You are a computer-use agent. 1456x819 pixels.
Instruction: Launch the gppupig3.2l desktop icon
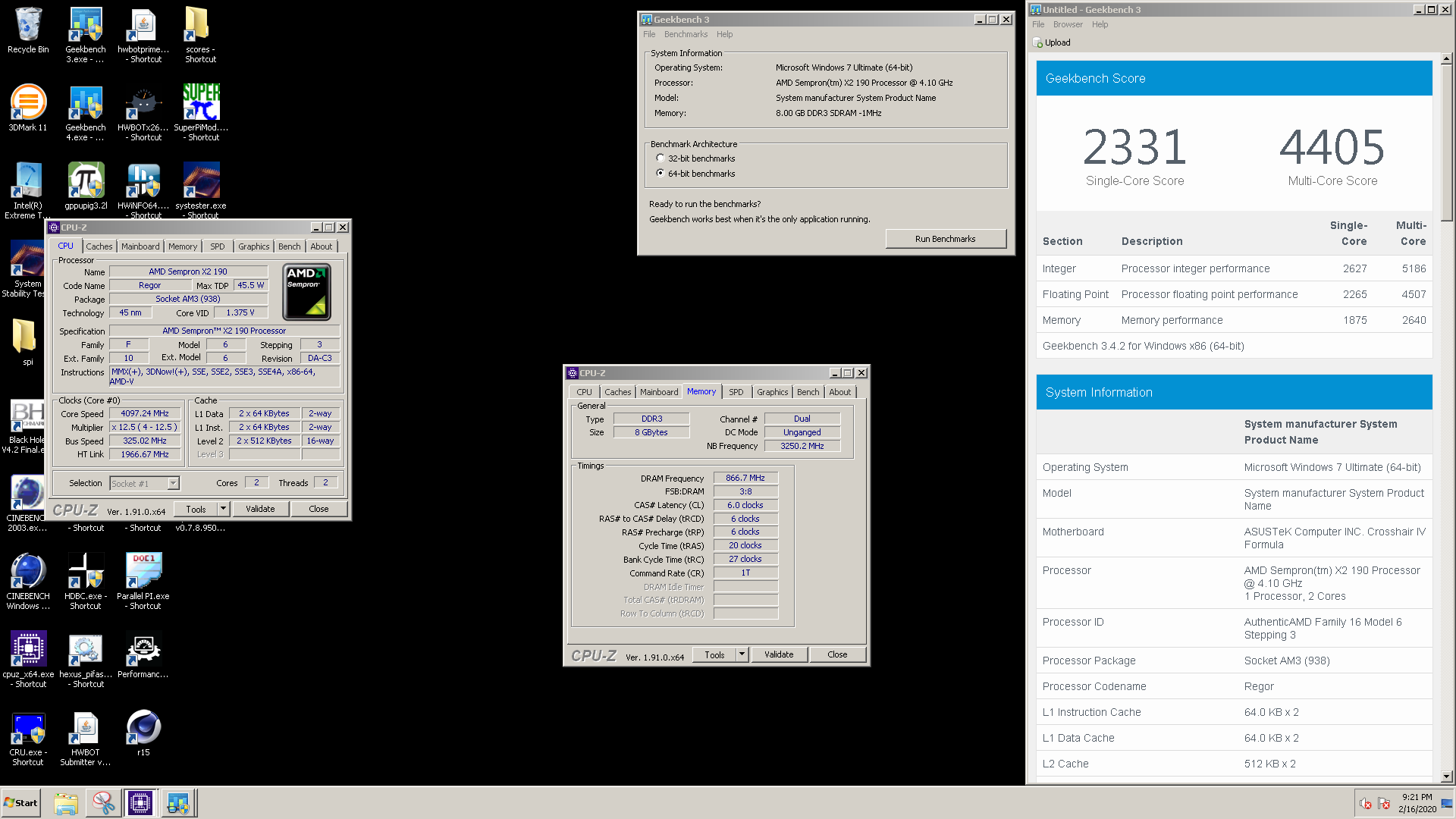click(86, 186)
